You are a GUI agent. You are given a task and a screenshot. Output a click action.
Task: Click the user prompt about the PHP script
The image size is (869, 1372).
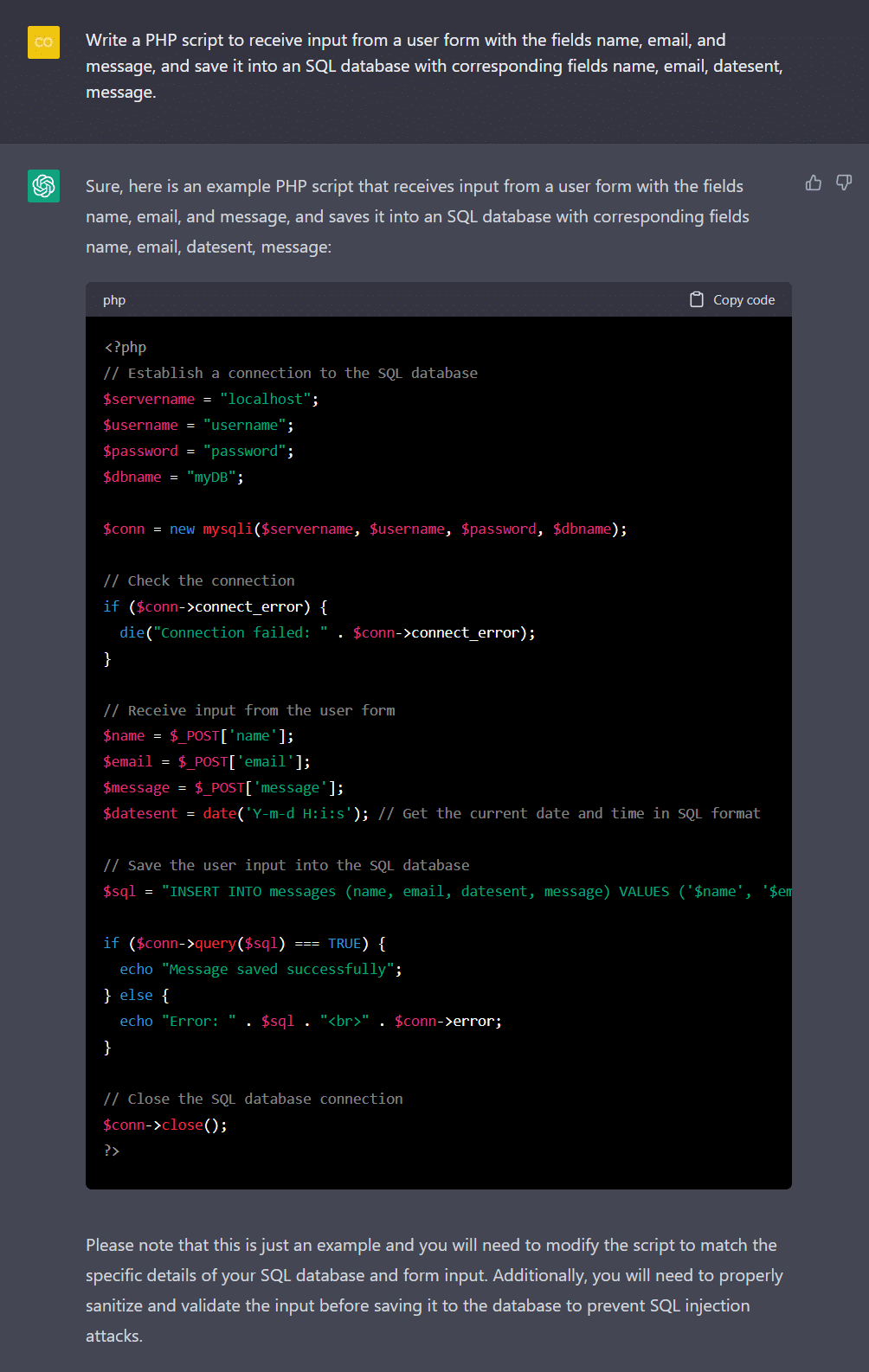[x=433, y=66]
